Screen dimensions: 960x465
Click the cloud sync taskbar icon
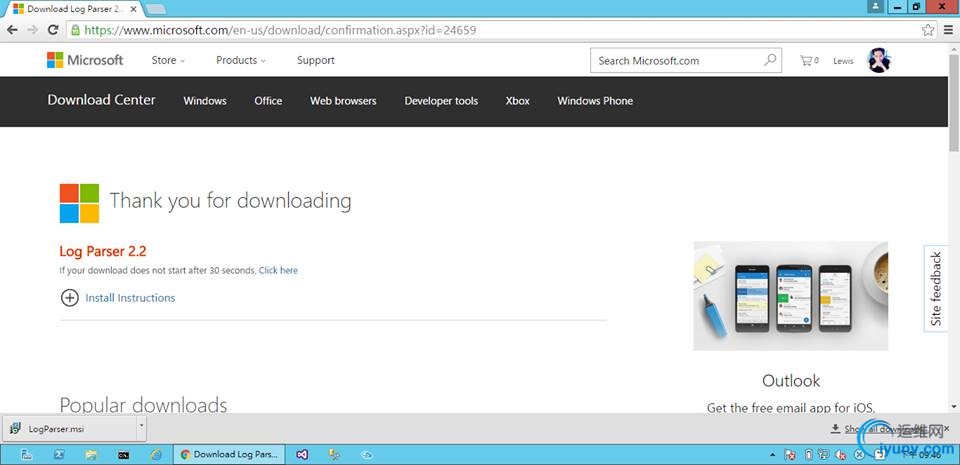[x=367, y=455]
